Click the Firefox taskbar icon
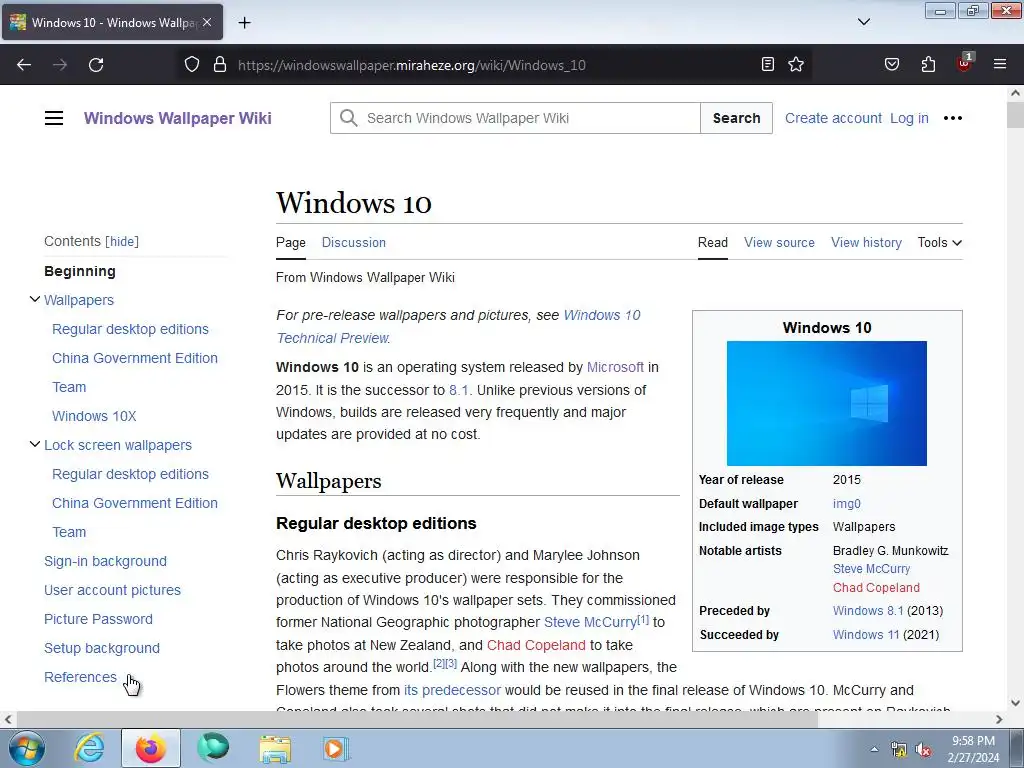 [150, 748]
